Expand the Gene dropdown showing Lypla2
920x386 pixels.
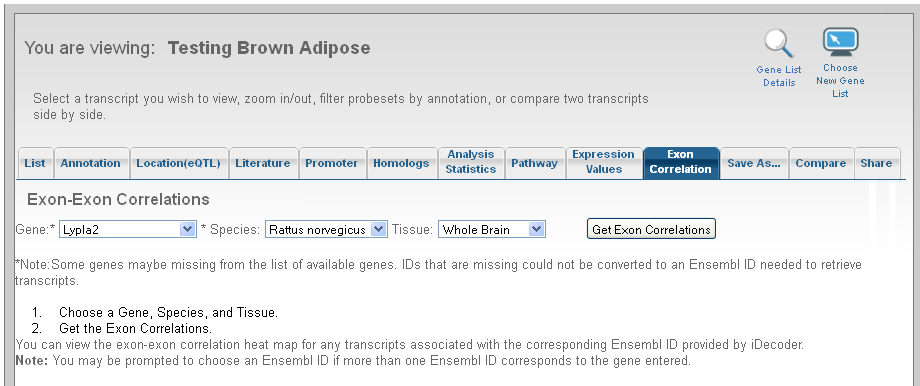(x=127, y=229)
